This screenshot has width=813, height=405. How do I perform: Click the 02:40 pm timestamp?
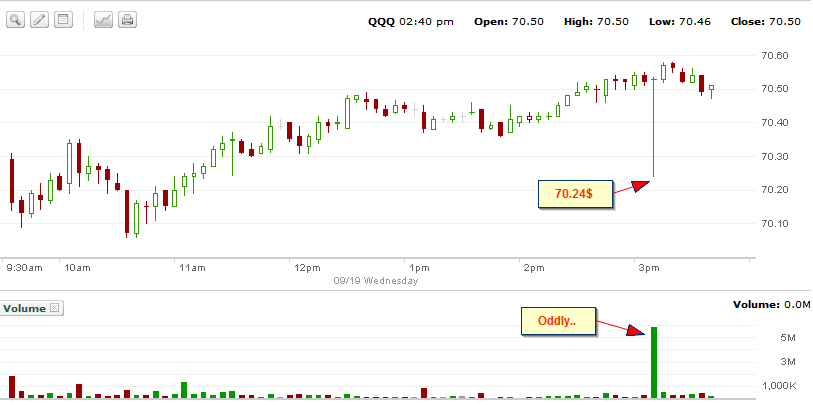pos(426,22)
